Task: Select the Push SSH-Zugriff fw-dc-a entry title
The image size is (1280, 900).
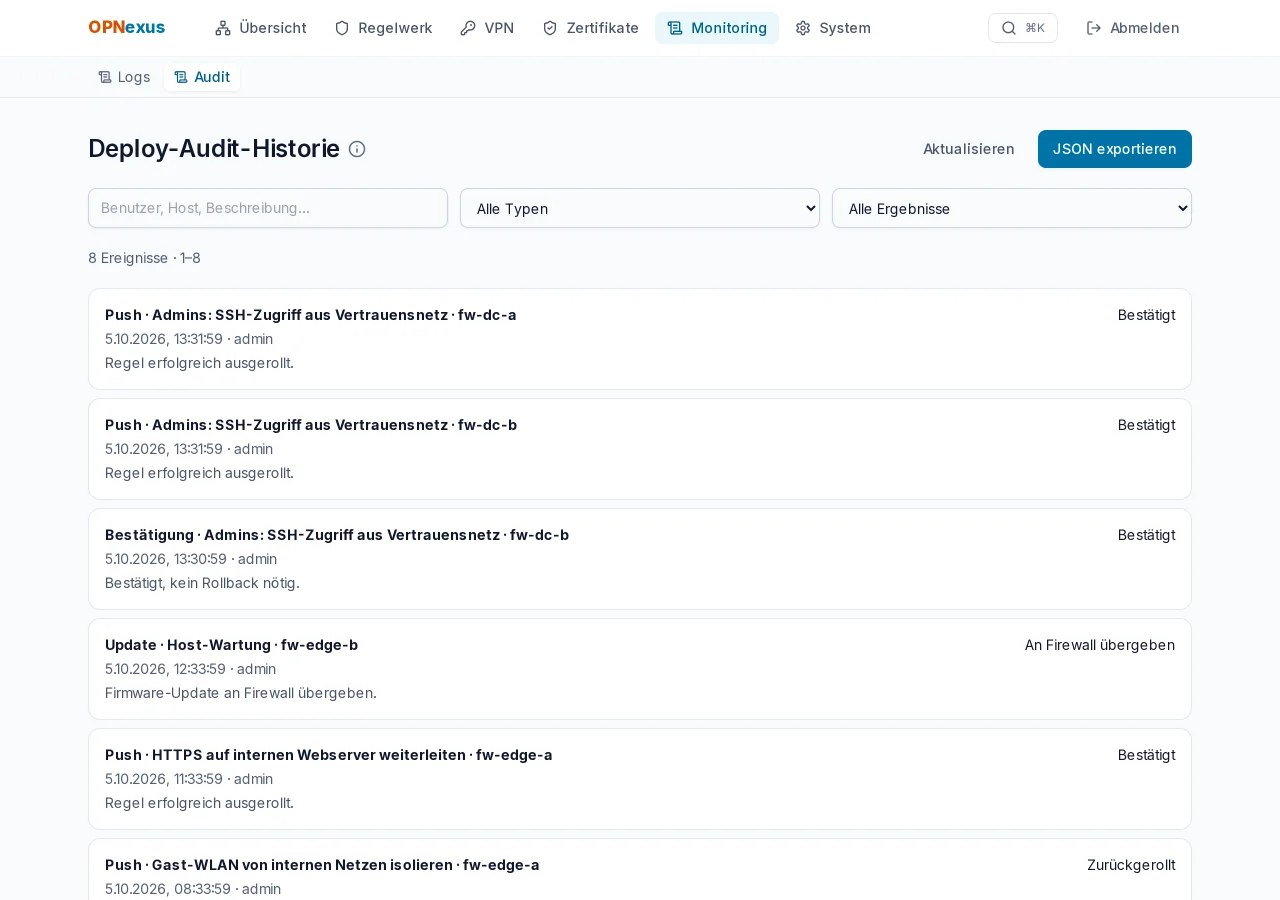Action: tap(311, 315)
